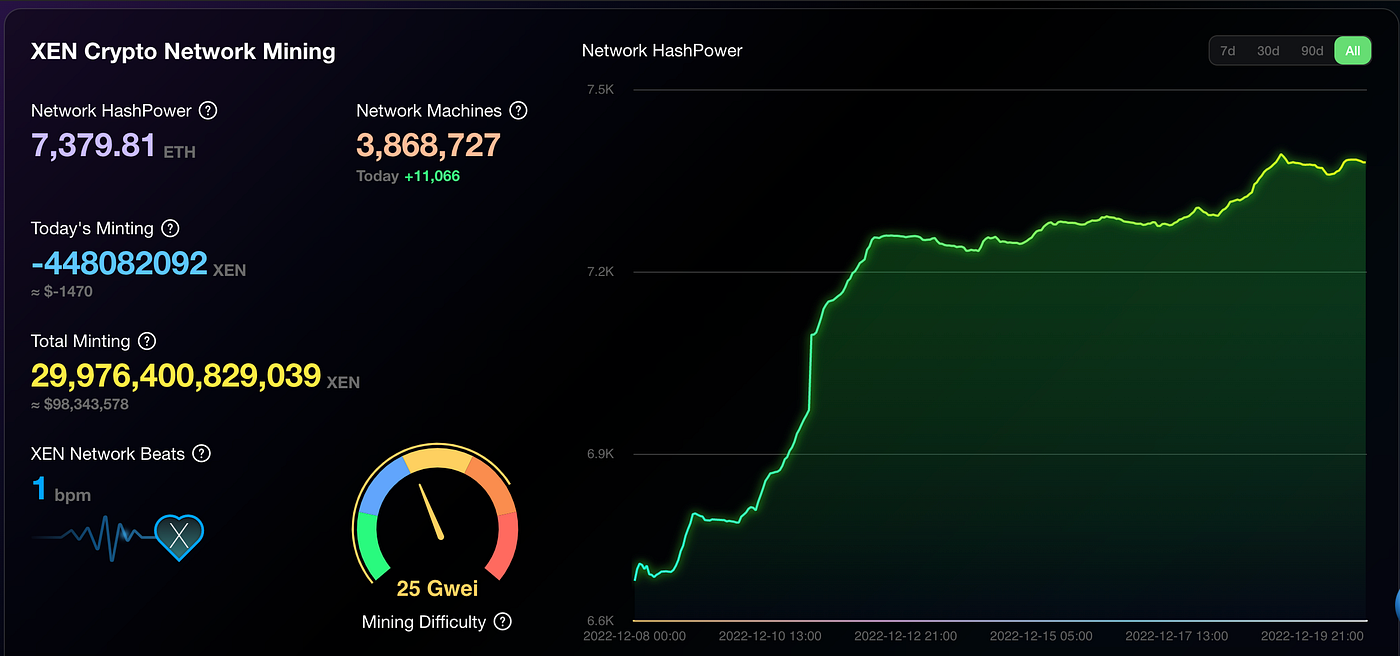Click the 25 Gwei gauge value

click(x=437, y=588)
